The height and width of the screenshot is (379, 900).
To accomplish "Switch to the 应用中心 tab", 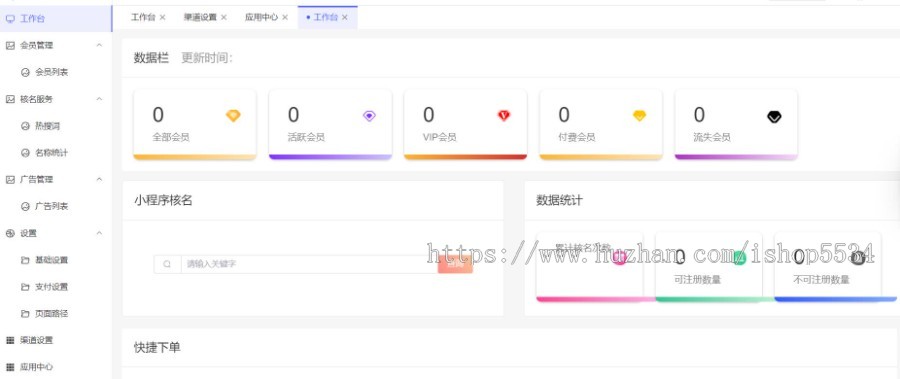I will [x=261, y=17].
